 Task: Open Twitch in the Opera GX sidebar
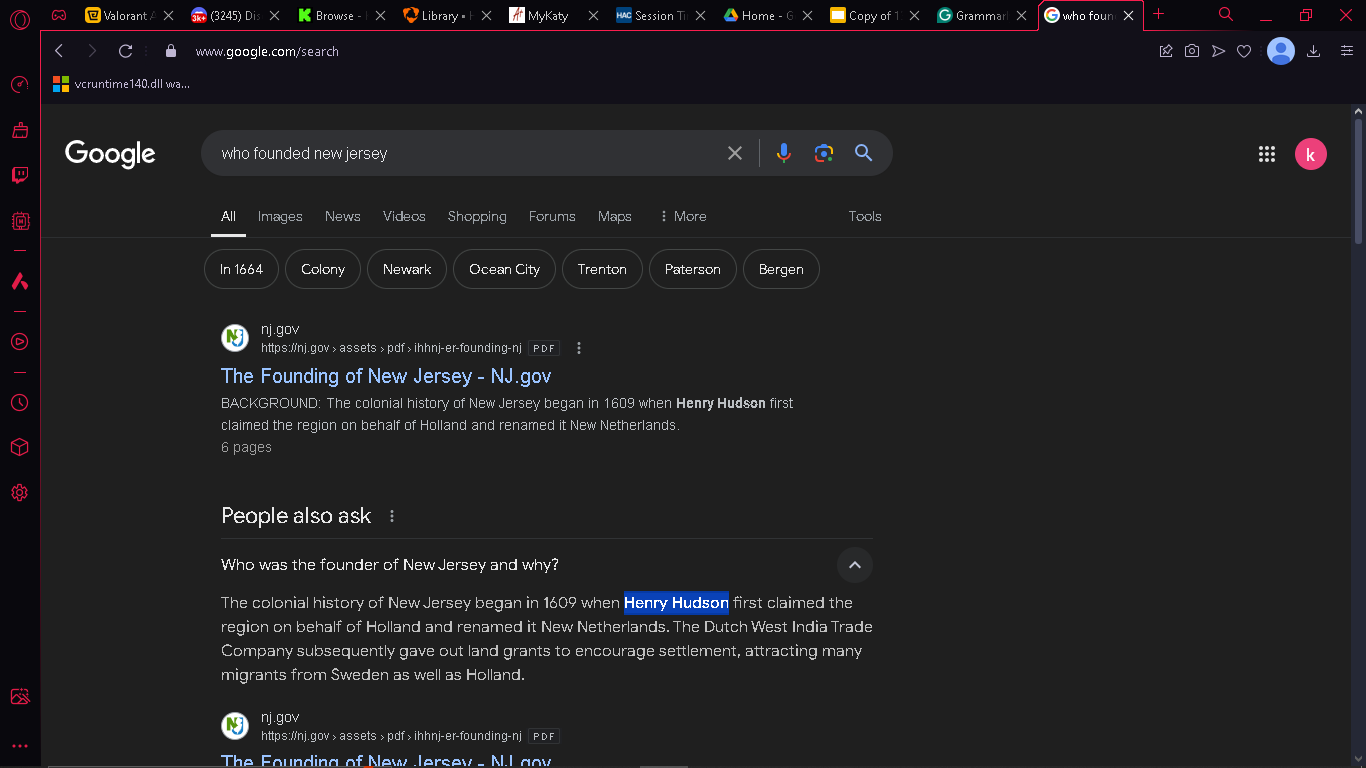click(19, 175)
